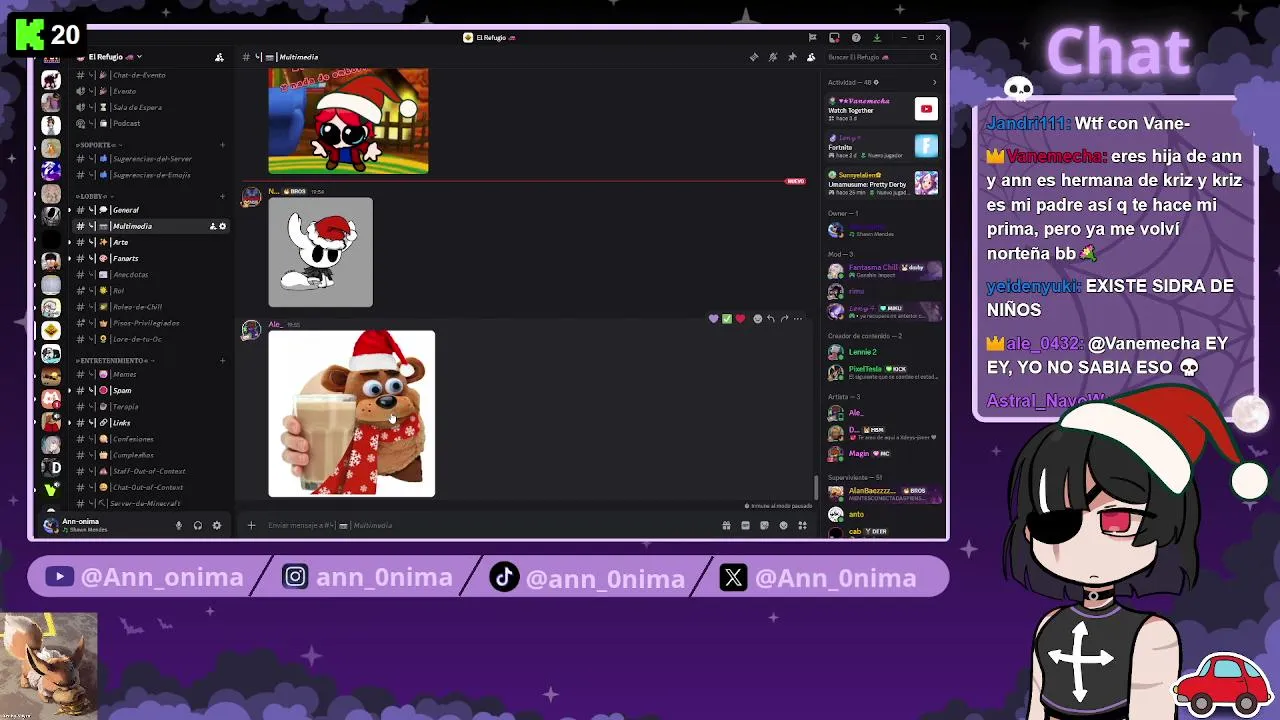Open the Freddy bear with Santa hat image
The image size is (1280, 720).
pyautogui.click(x=351, y=413)
